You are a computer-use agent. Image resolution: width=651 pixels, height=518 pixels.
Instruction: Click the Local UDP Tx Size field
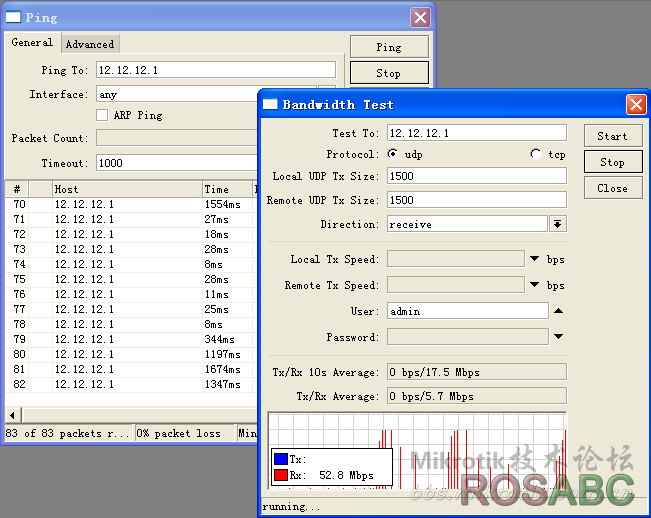tap(477, 176)
